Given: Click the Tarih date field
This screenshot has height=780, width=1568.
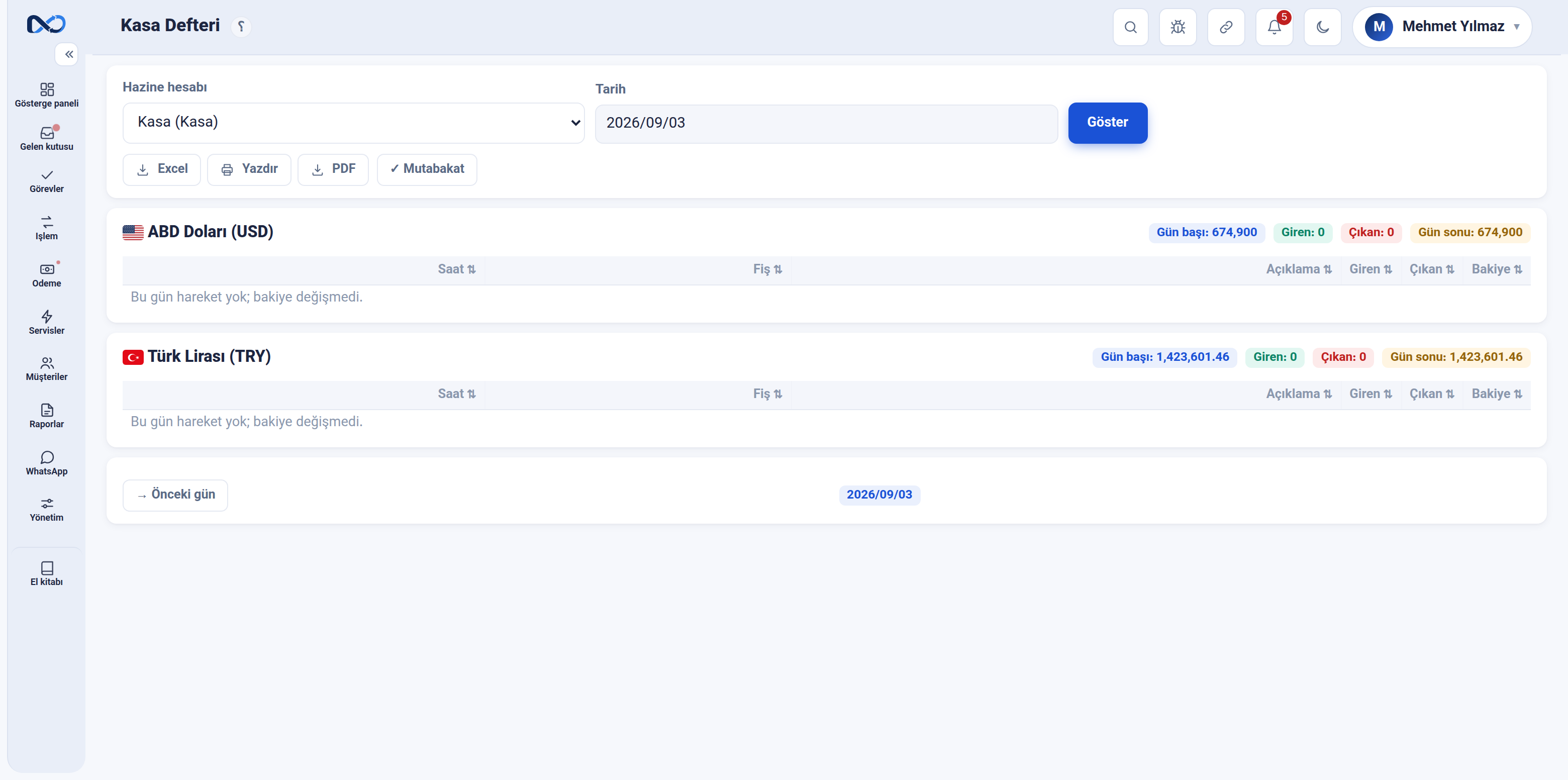Looking at the screenshot, I should tap(826, 124).
